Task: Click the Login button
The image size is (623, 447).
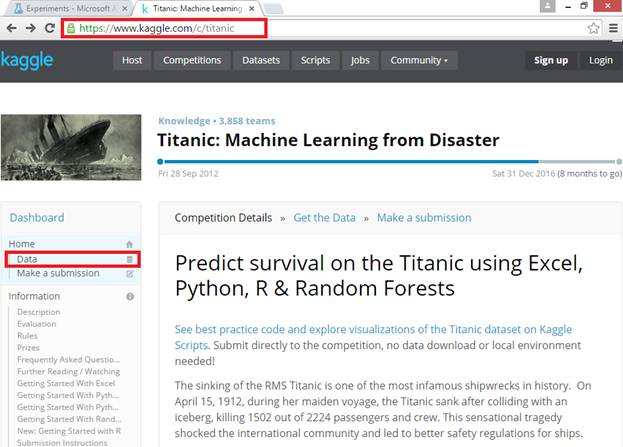Action: point(601,60)
